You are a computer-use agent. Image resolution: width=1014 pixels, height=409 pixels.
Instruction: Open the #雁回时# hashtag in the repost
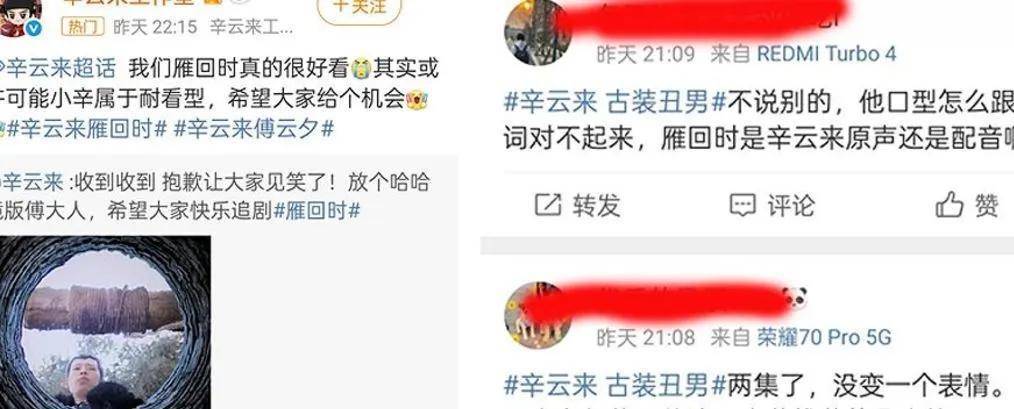(x=317, y=211)
